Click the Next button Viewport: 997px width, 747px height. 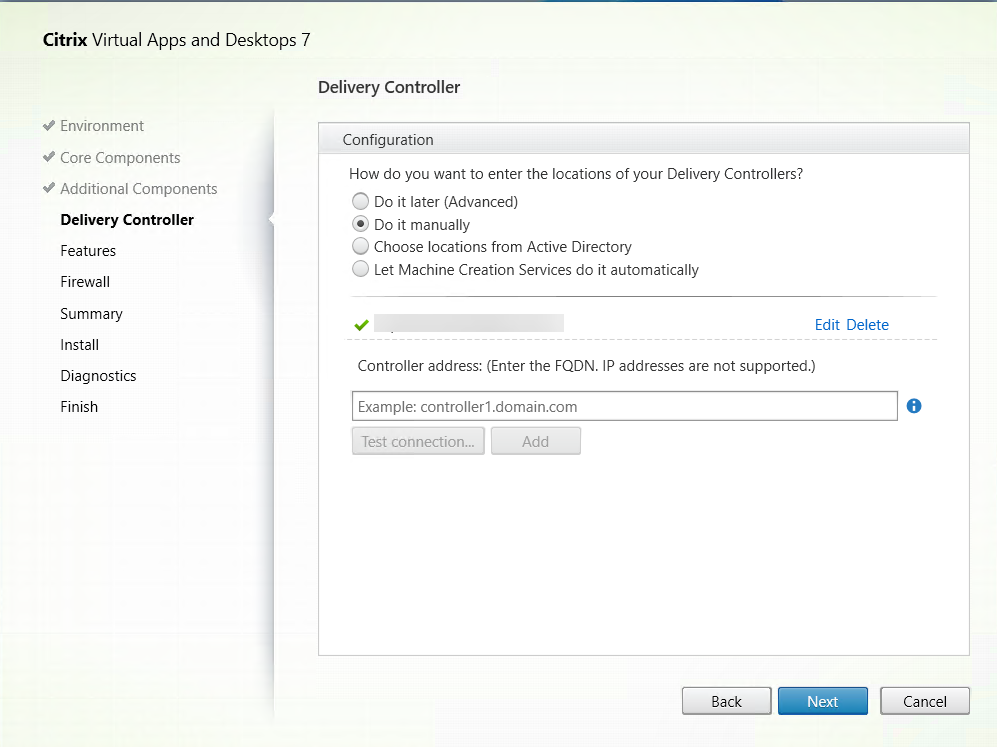pos(822,701)
